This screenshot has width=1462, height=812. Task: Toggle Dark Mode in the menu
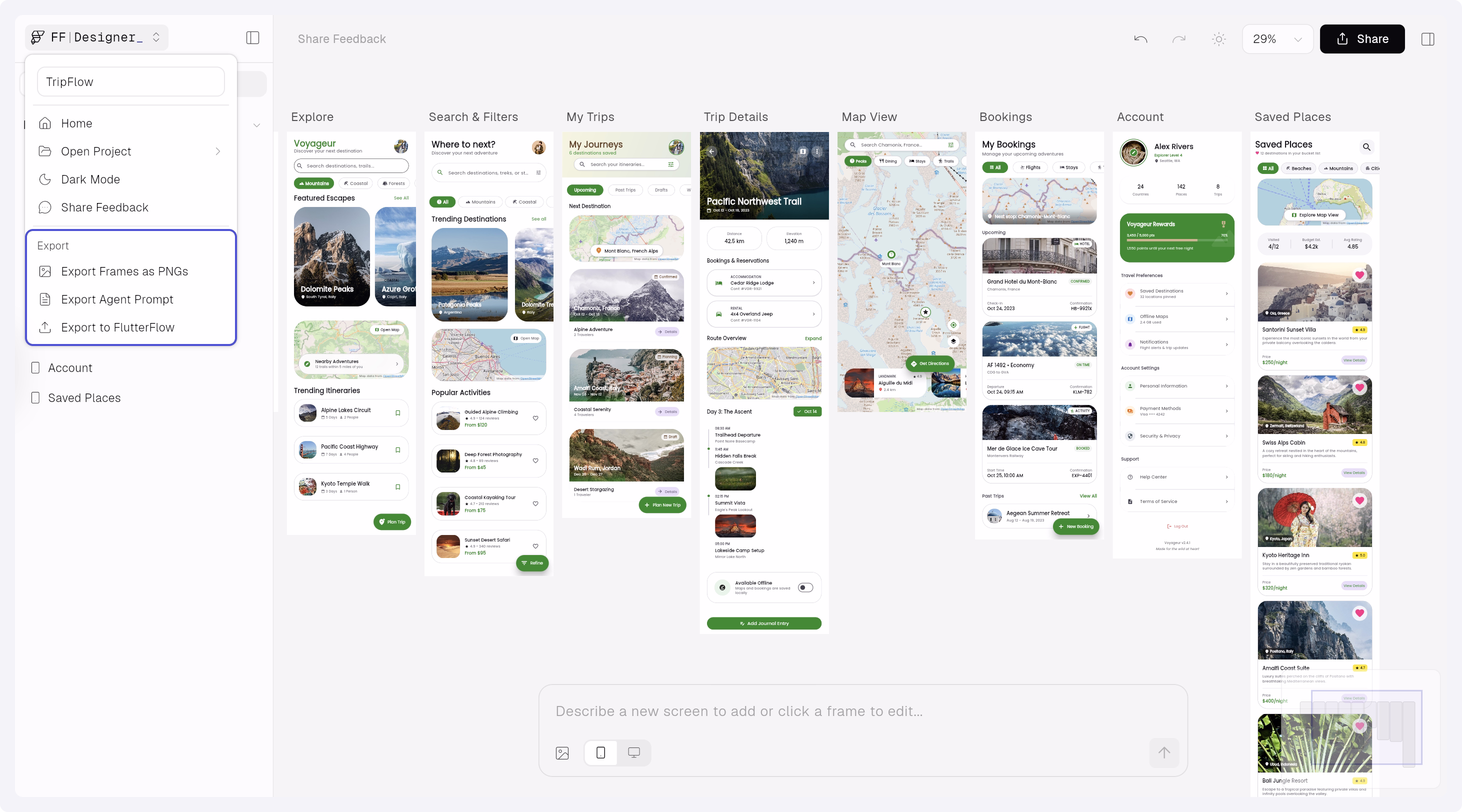90,179
